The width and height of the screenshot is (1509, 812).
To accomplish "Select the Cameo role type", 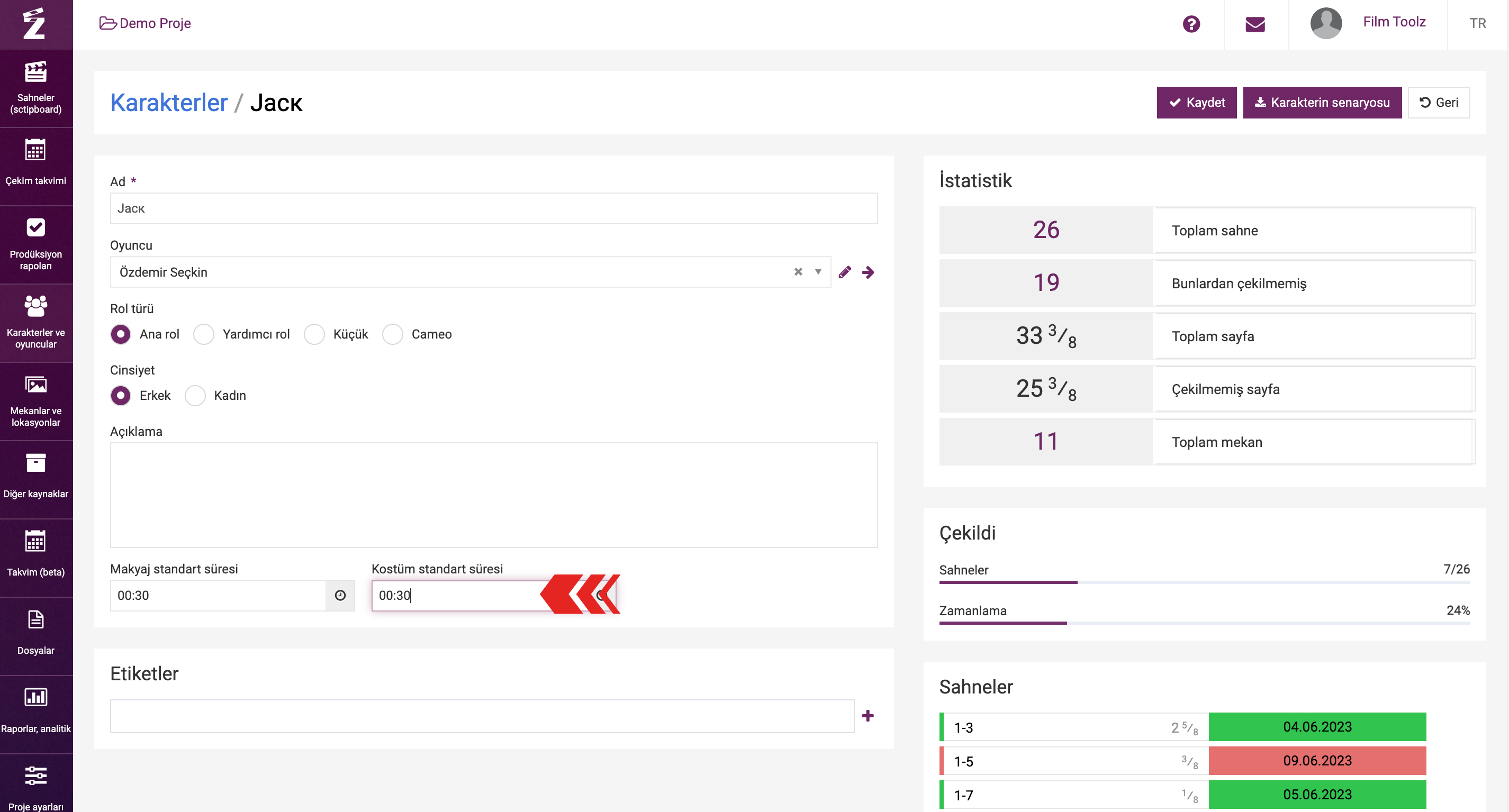I will coord(393,334).
